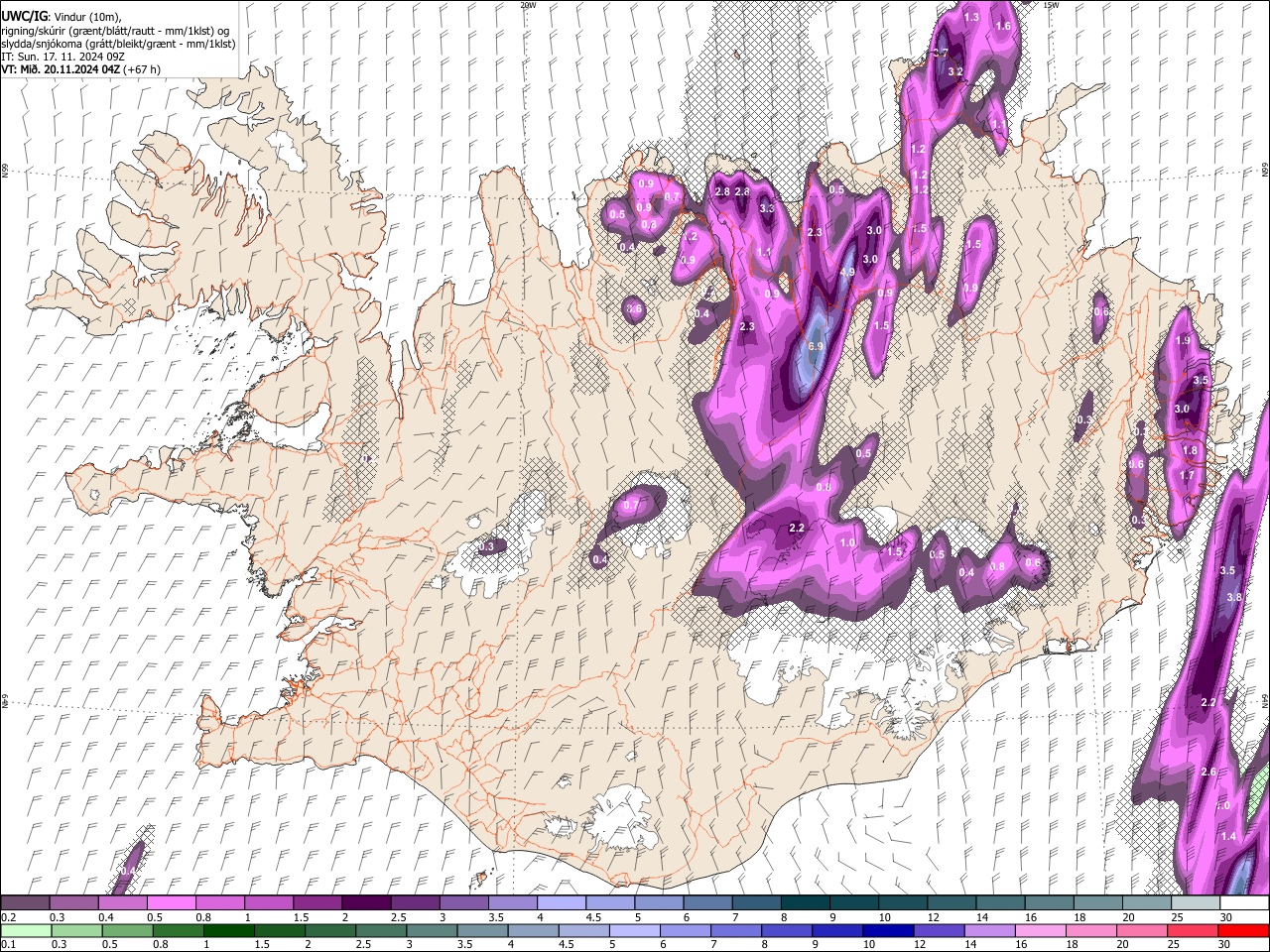Pick the purple-row swatch between 2 and 2.5
Screen dimensions: 1270x952
click(366, 903)
